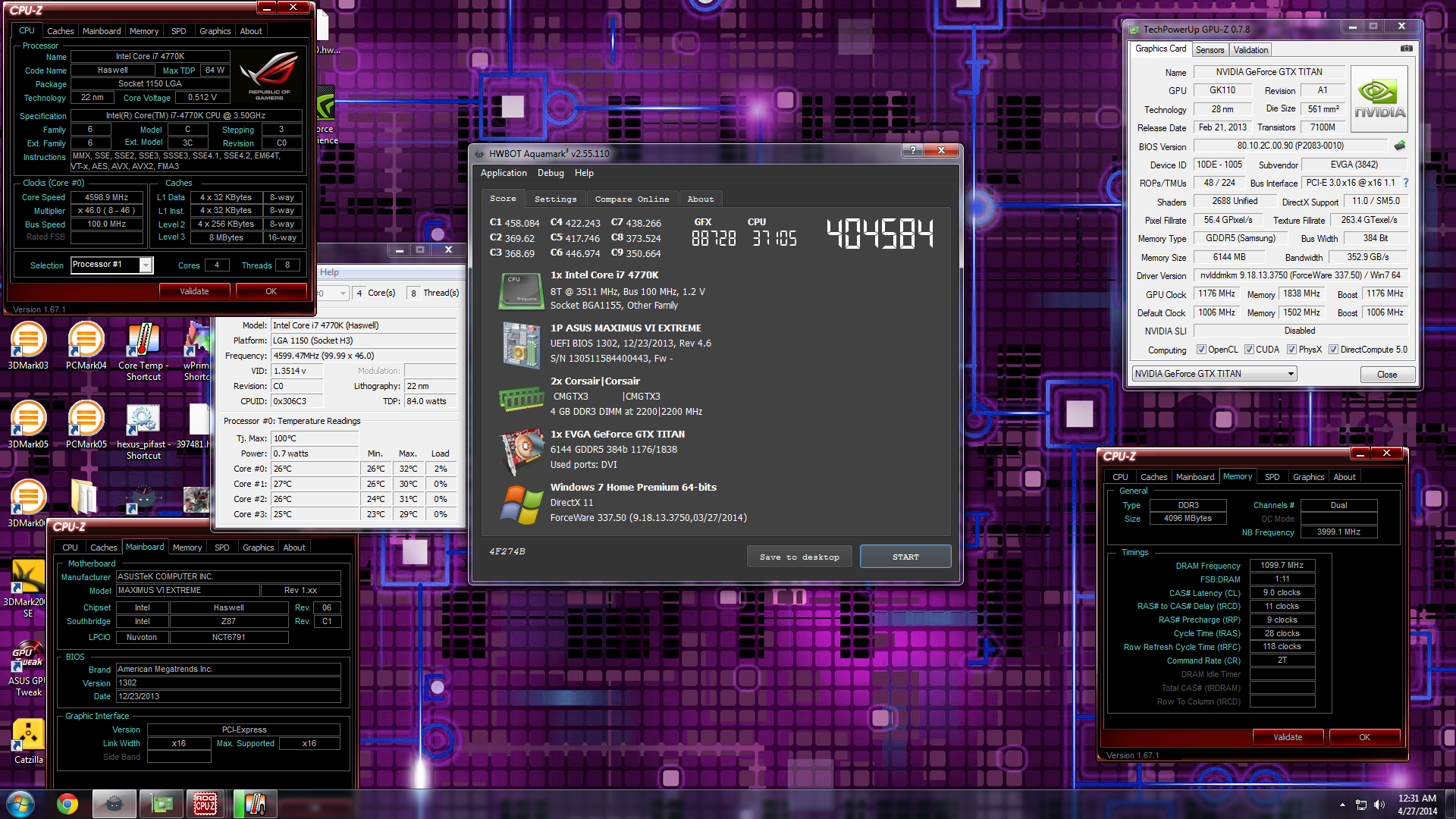Select the hexus_pifast desktop shortcut

143,431
